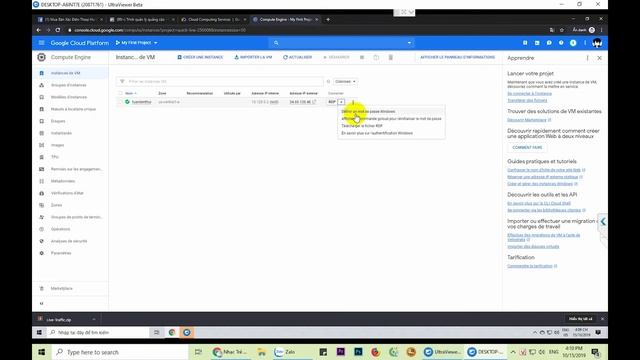Open more options in Apprendre panel
640x360 pixels.
tap(588, 58)
